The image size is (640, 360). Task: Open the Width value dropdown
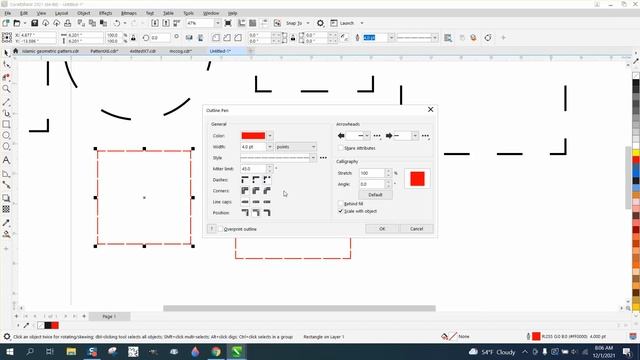pos(270,147)
